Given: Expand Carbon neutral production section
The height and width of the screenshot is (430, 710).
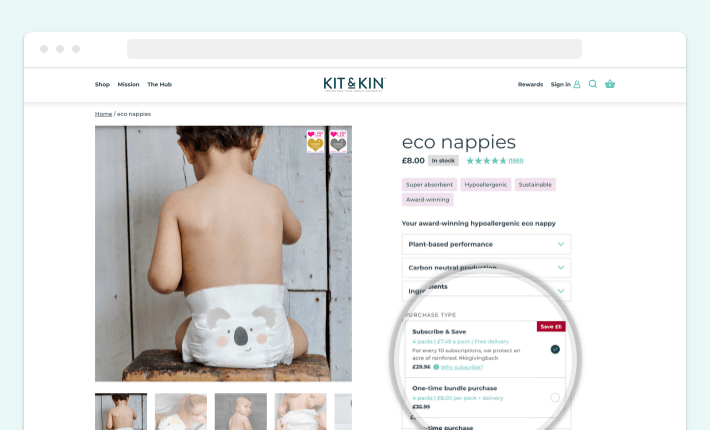Looking at the screenshot, I should pos(486,268).
